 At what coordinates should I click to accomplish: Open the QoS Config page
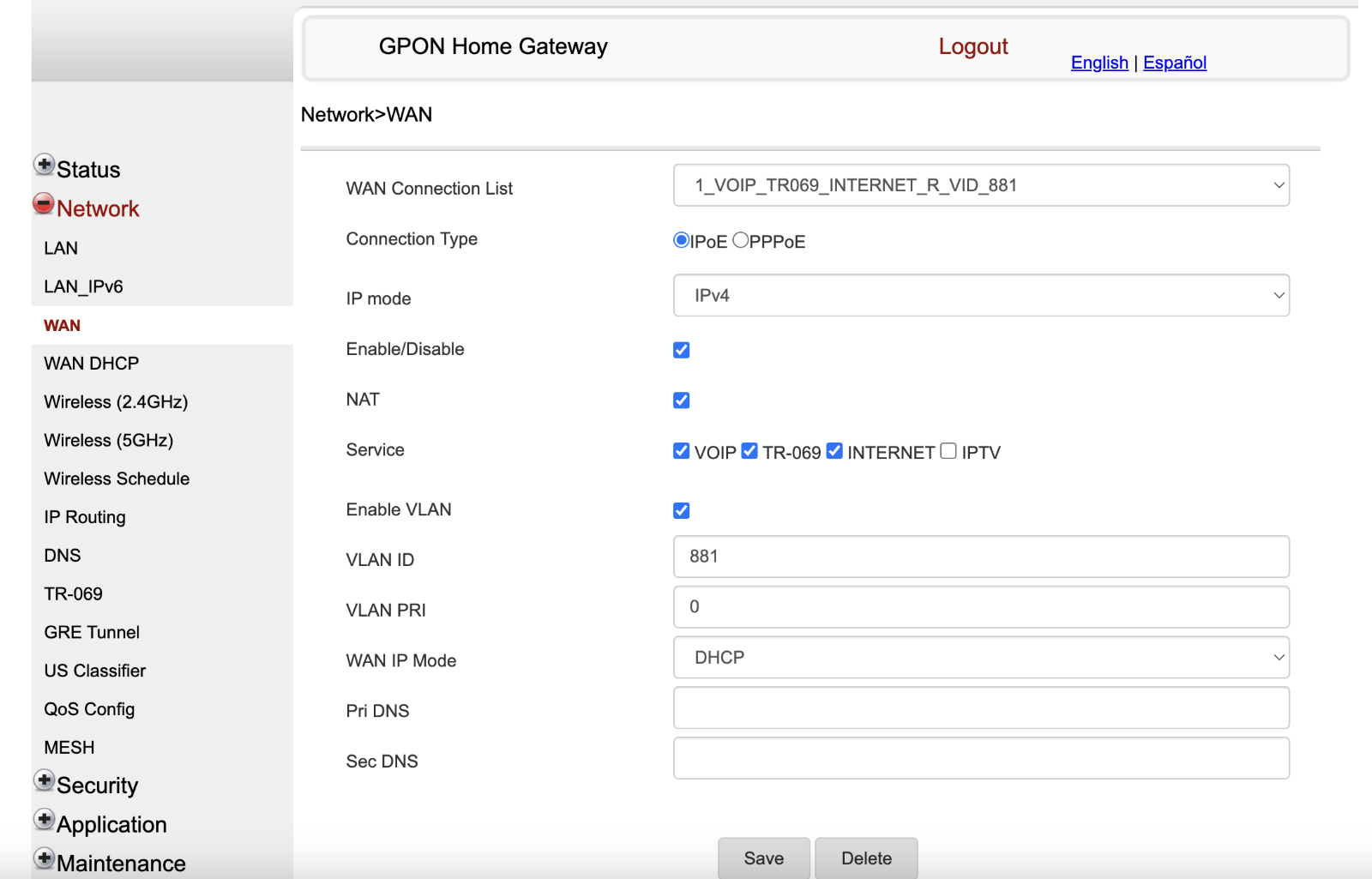click(89, 709)
